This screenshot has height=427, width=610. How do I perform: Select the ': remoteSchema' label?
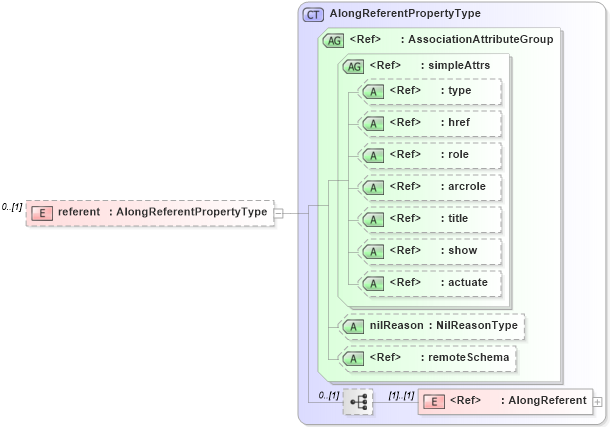[465, 357]
